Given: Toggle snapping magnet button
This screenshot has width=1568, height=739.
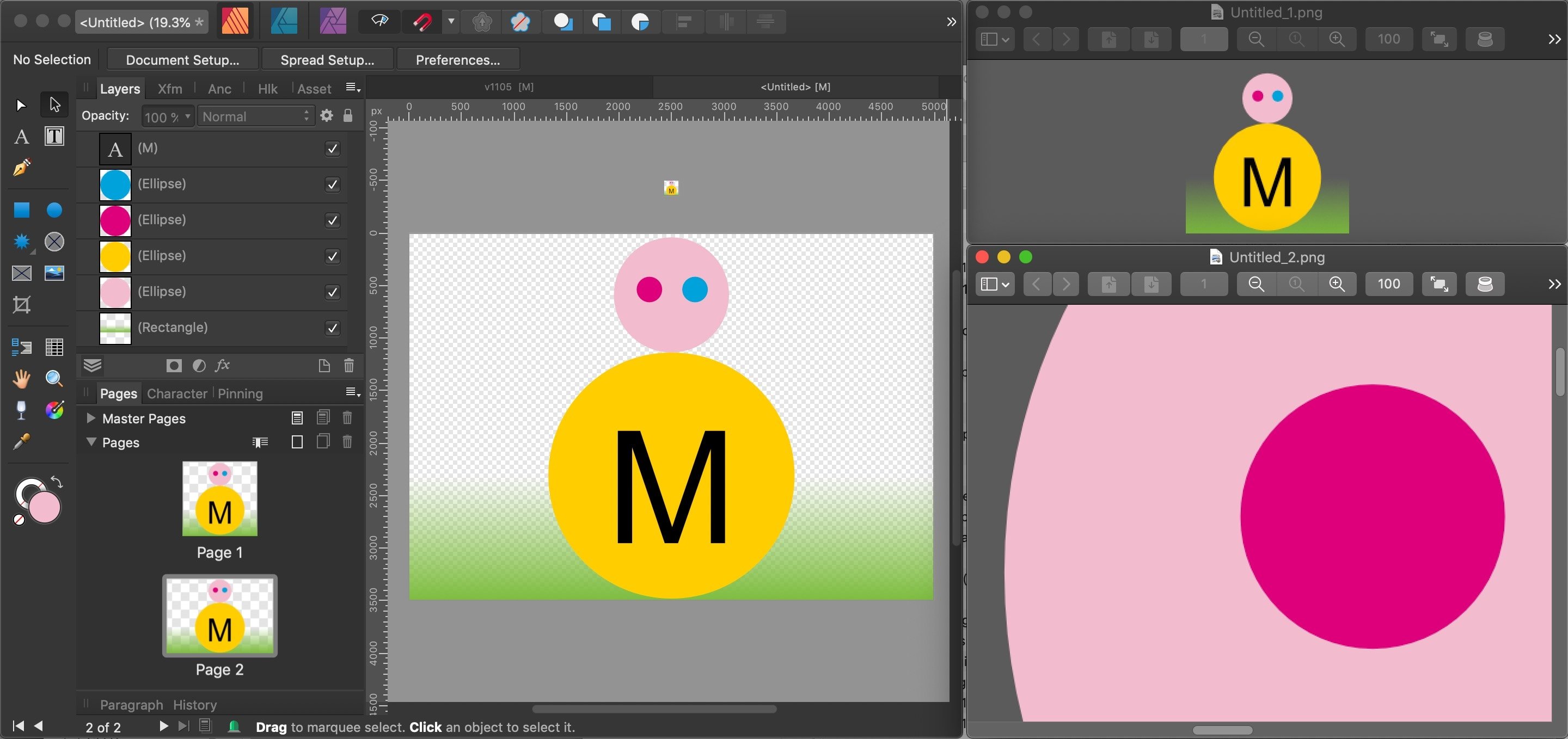Looking at the screenshot, I should click(x=422, y=22).
